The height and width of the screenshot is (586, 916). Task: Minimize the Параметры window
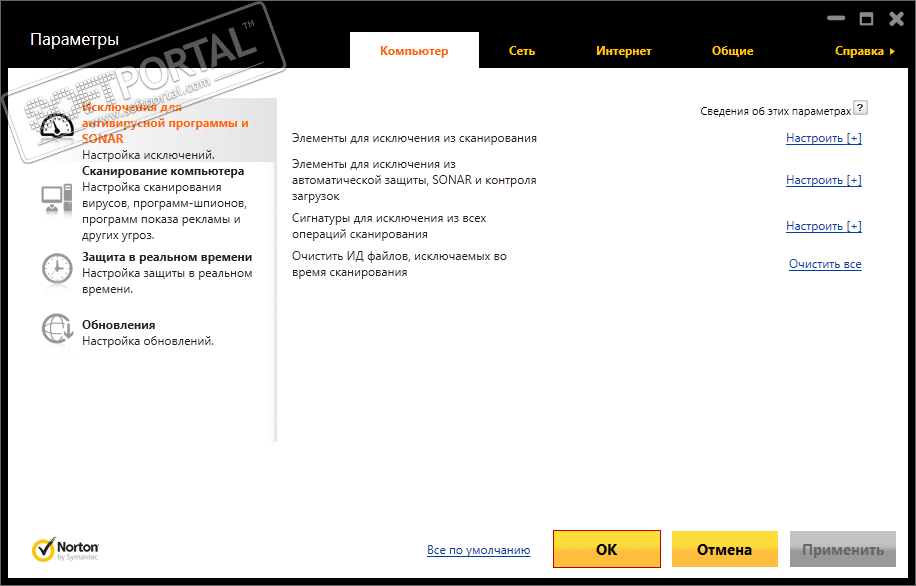836,19
